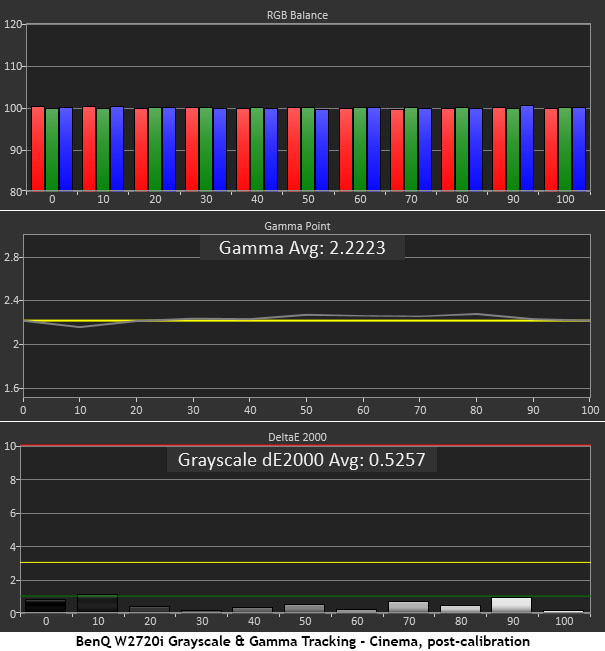Viewport: 605px width, 651px height.
Task: Click the 1.6 label on the Gamma Point axis
Action: tap(11, 388)
